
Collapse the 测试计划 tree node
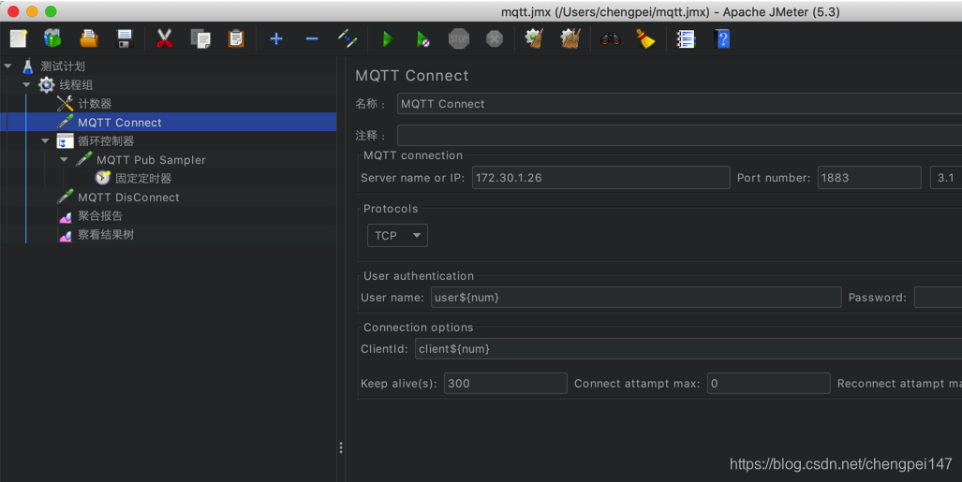tap(7, 66)
